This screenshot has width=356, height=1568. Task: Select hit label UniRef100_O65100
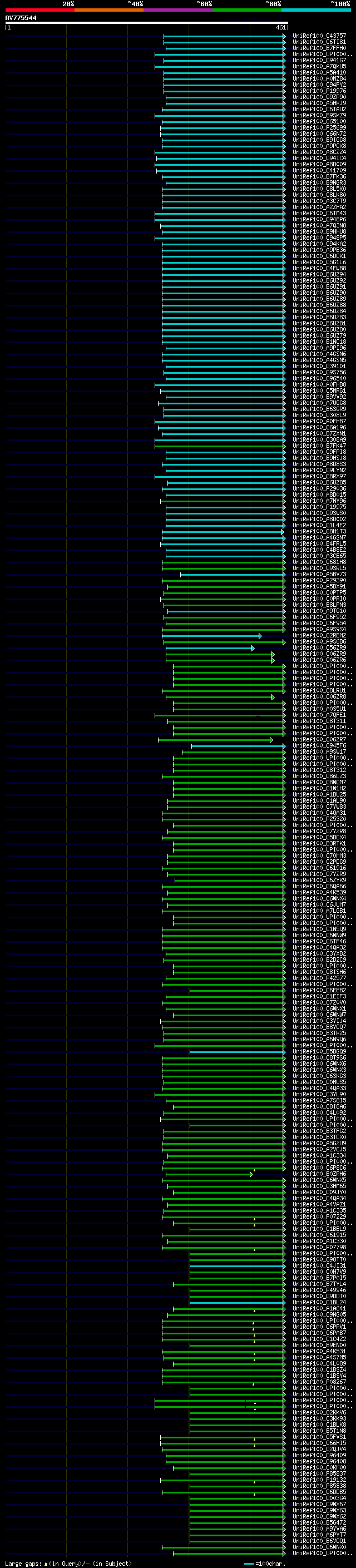(319, 122)
